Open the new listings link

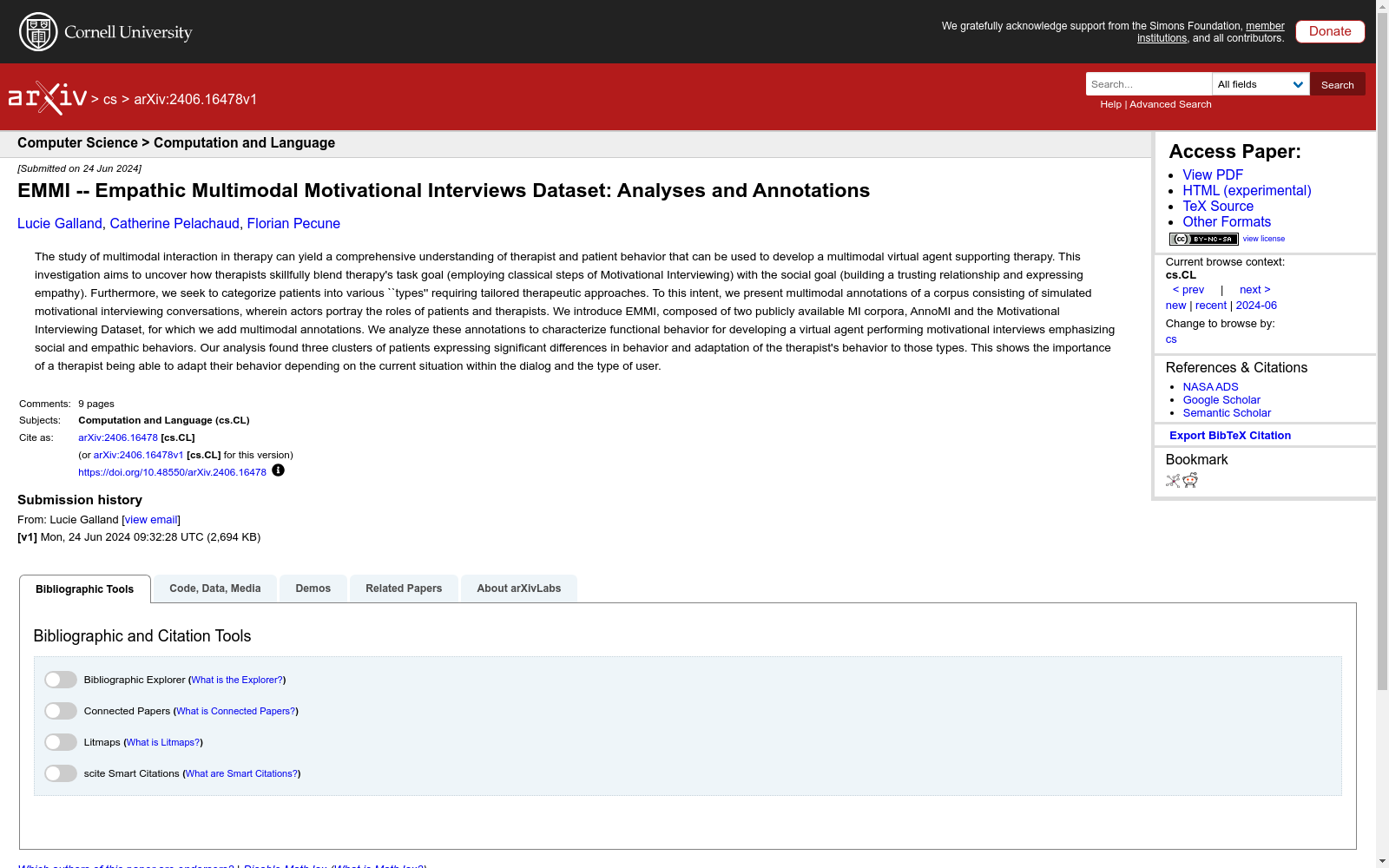[x=1175, y=306]
